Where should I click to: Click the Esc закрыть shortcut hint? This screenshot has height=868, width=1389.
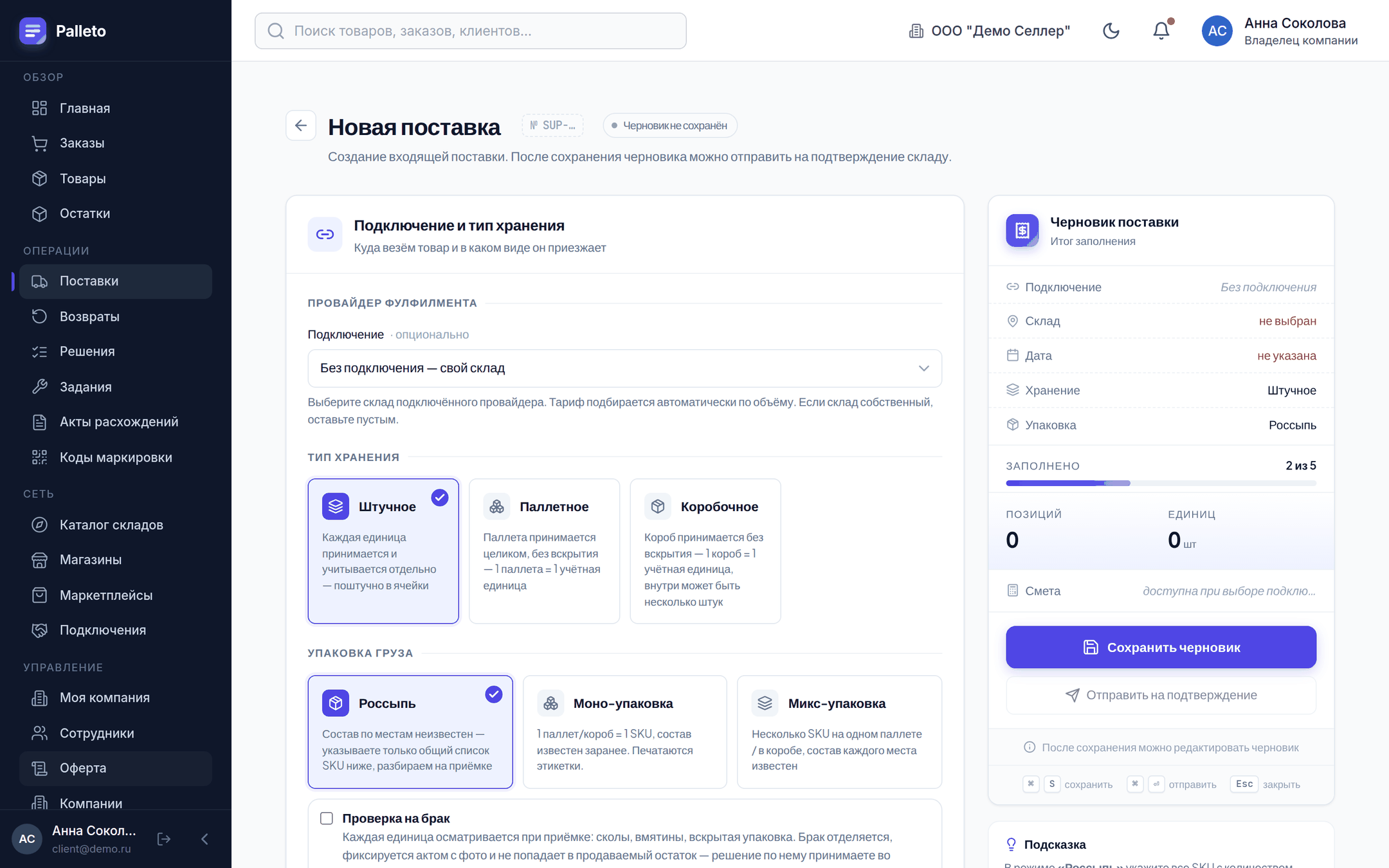pyautogui.click(x=1265, y=784)
